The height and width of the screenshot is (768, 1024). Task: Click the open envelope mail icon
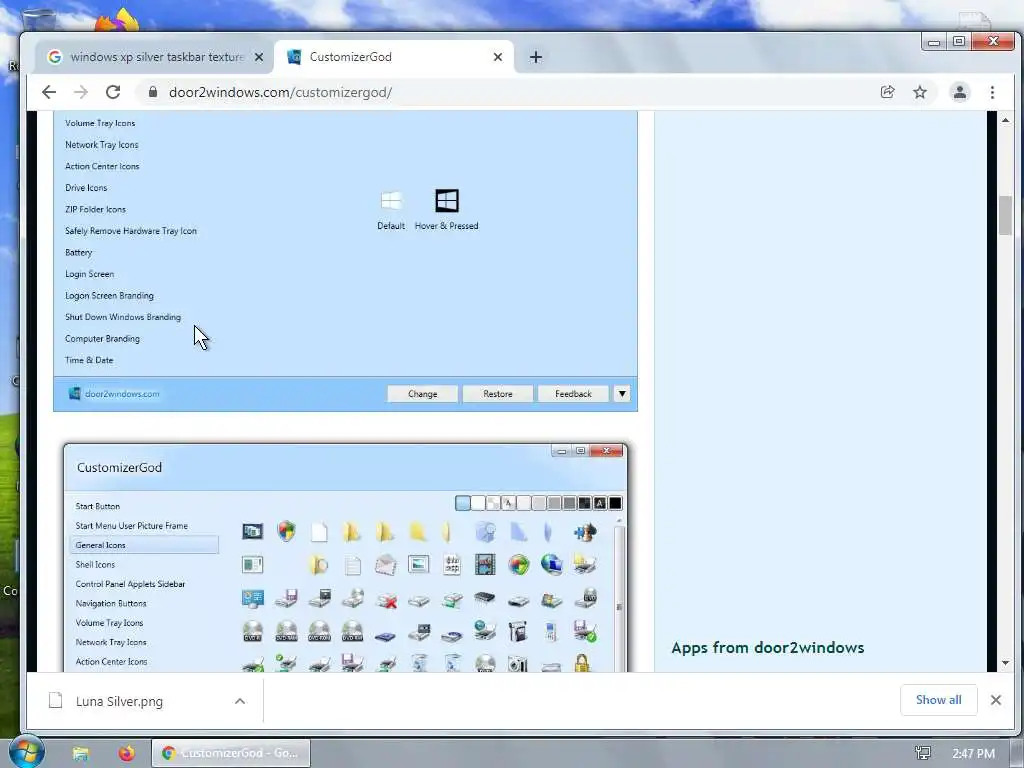coord(385,565)
